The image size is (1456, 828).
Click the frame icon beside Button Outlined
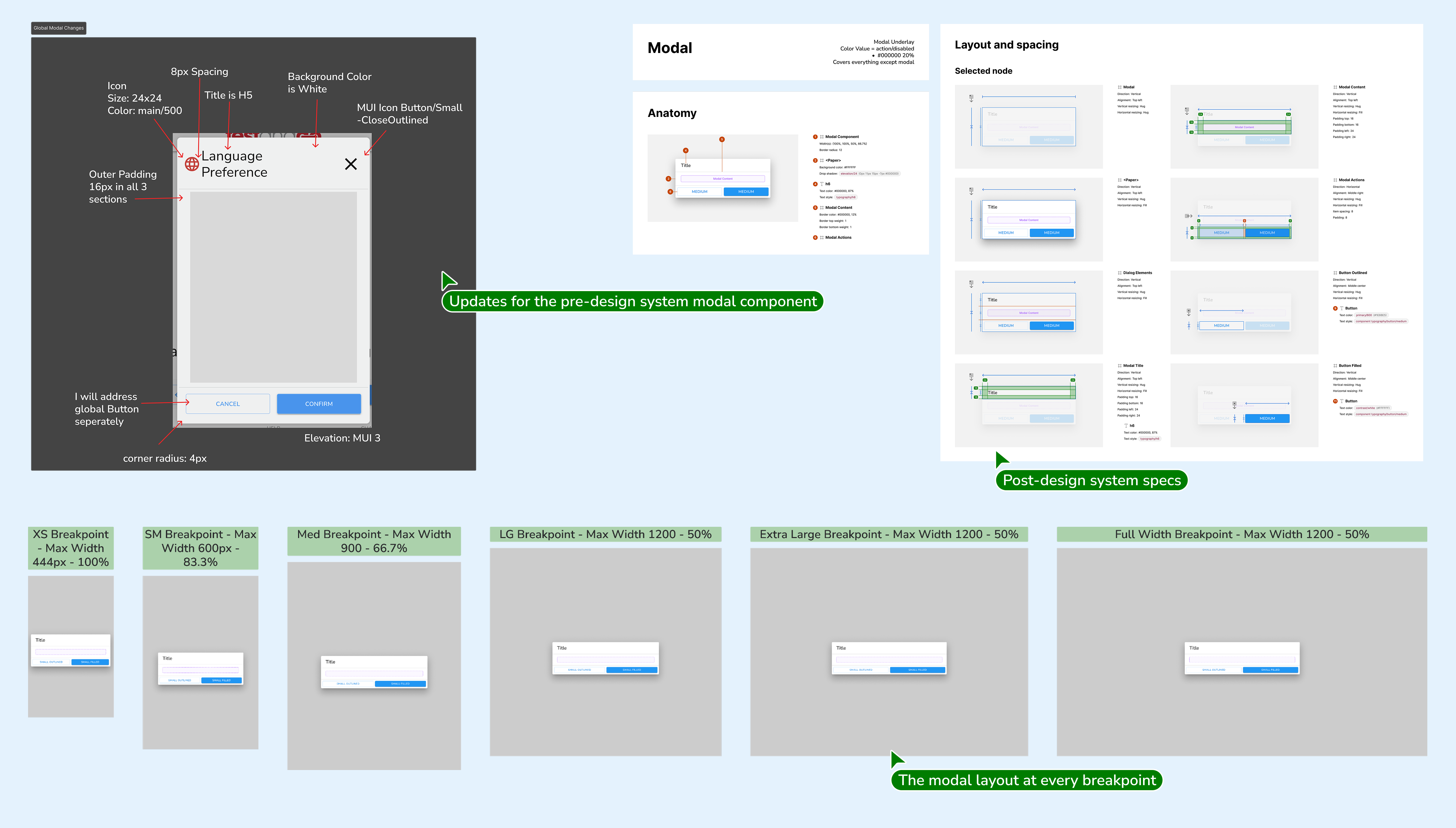click(x=1335, y=273)
